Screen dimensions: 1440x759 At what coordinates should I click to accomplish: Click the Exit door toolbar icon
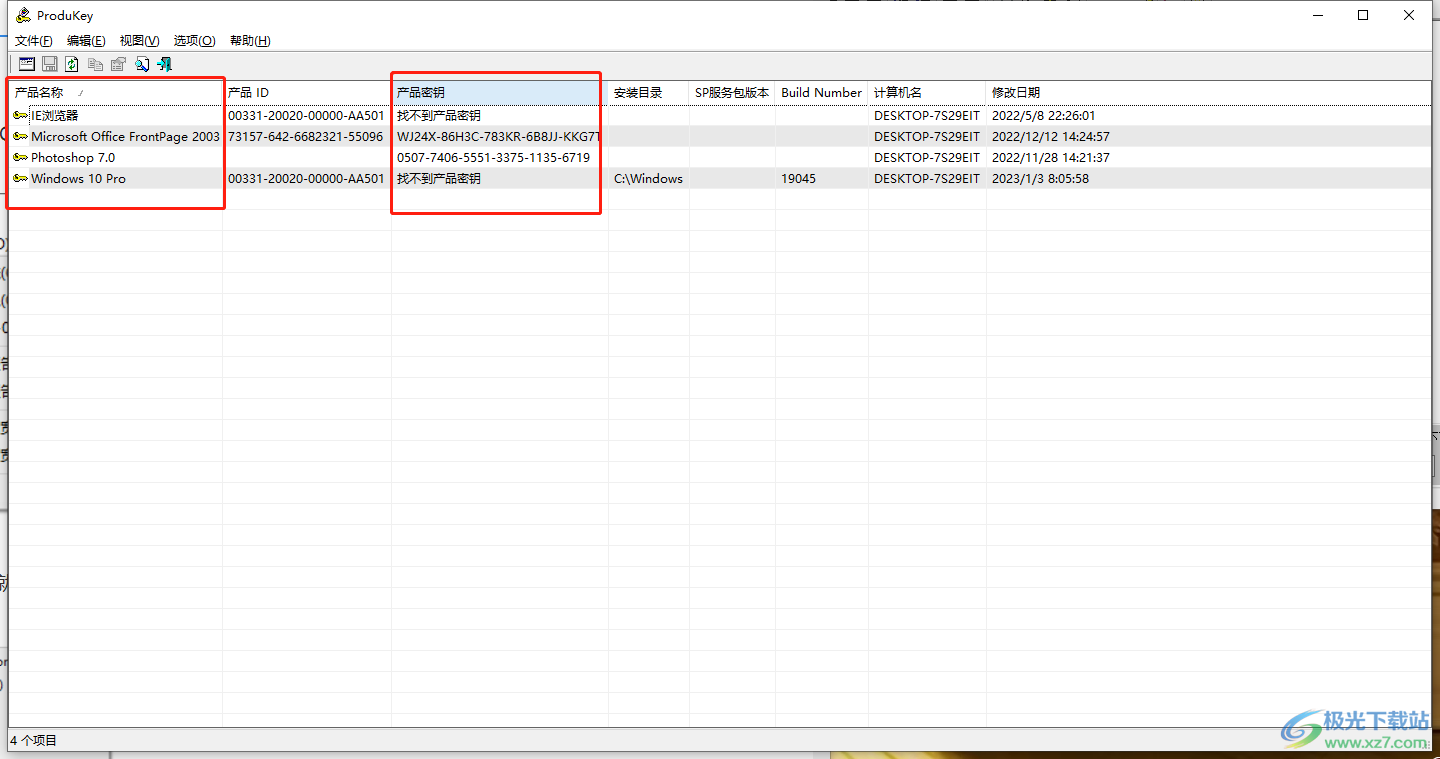point(165,64)
